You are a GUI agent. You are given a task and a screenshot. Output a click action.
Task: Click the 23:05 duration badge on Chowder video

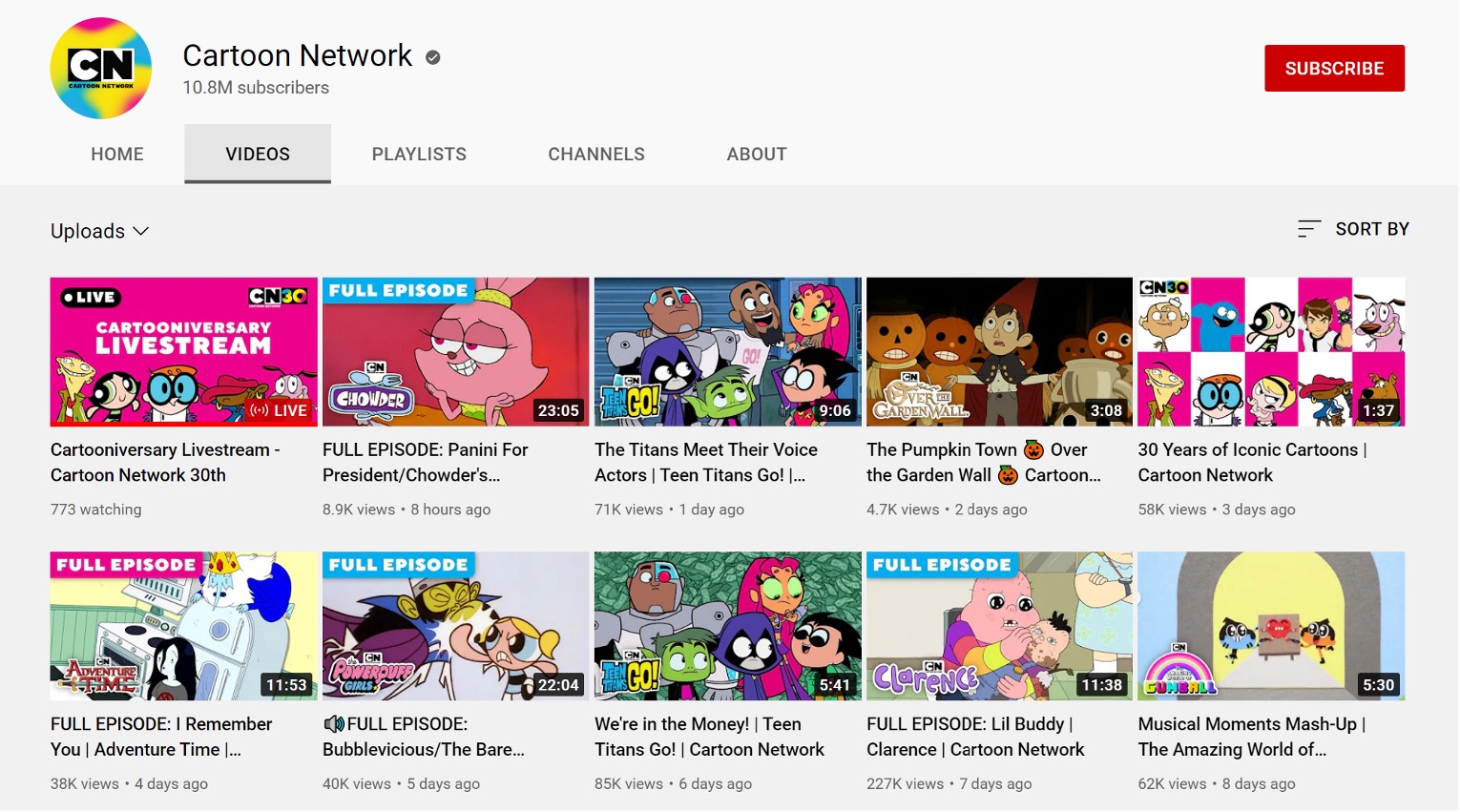coord(558,410)
